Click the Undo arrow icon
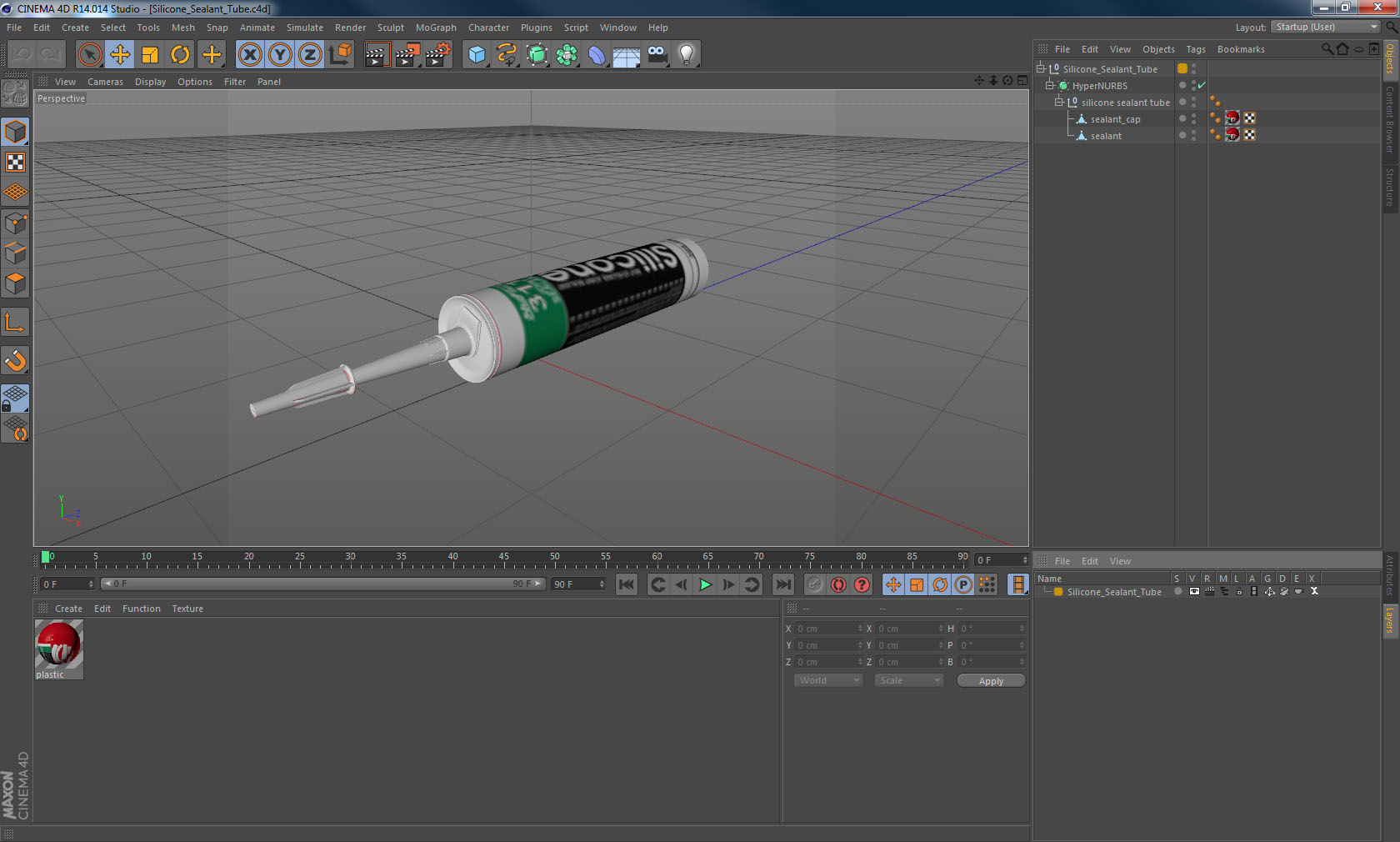1400x842 pixels. pyautogui.click(x=22, y=55)
